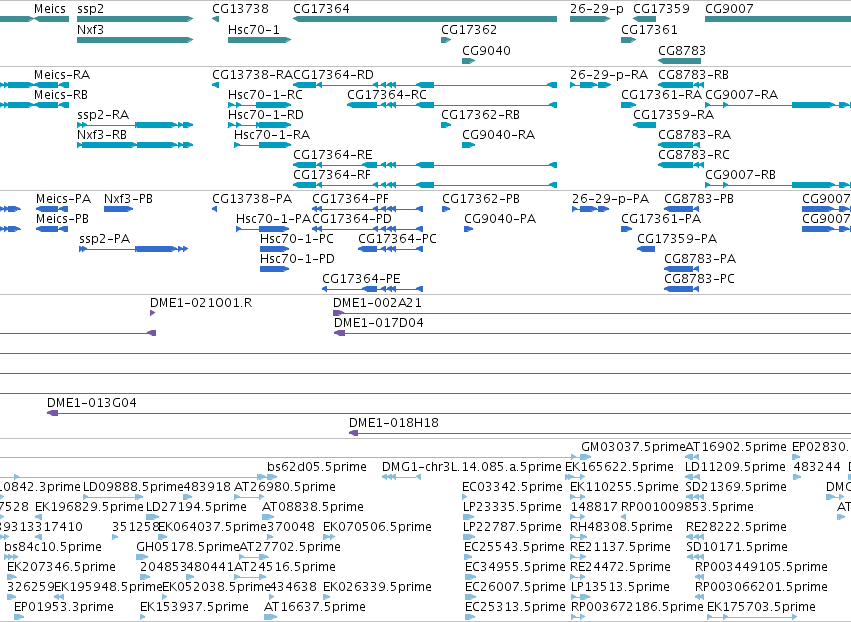Click protein Nxf3-PB
The height and width of the screenshot is (622, 851).
pyautogui.click(x=128, y=199)
